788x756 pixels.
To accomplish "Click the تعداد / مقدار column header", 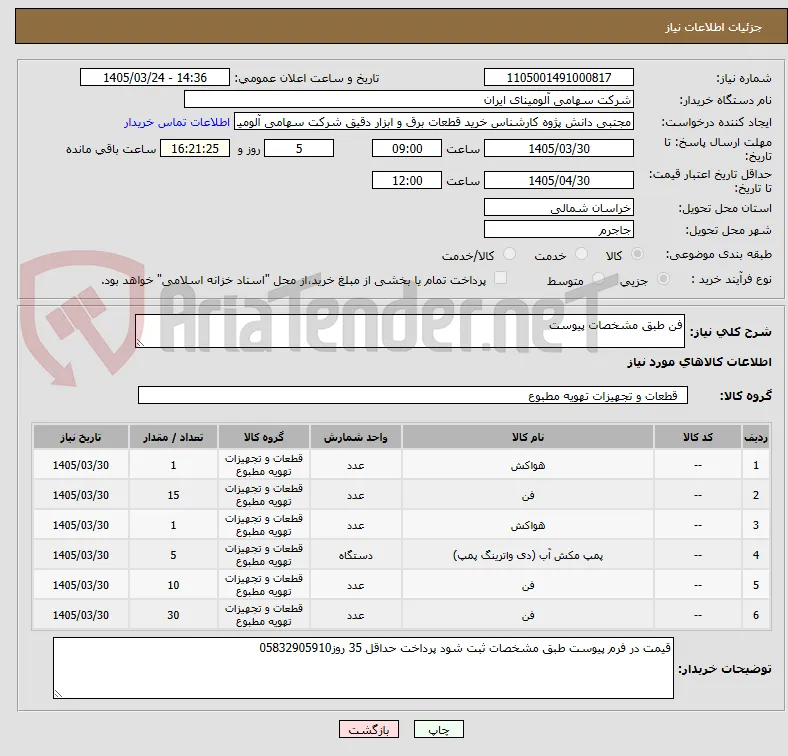I will tap(173, 437).
